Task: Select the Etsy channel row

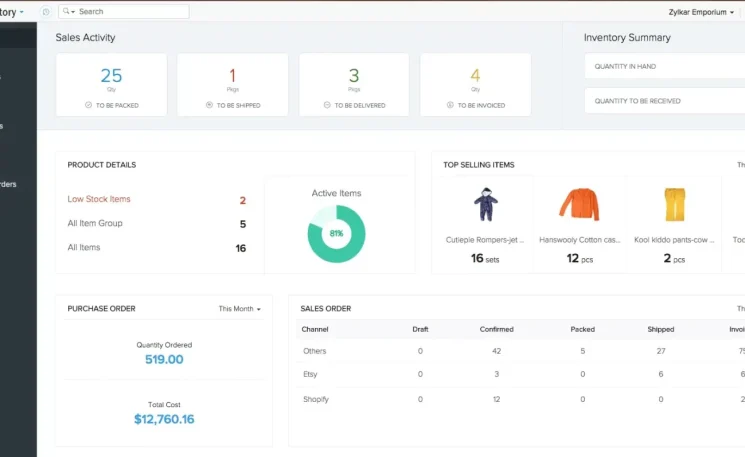Action: [x=520, y=374]
